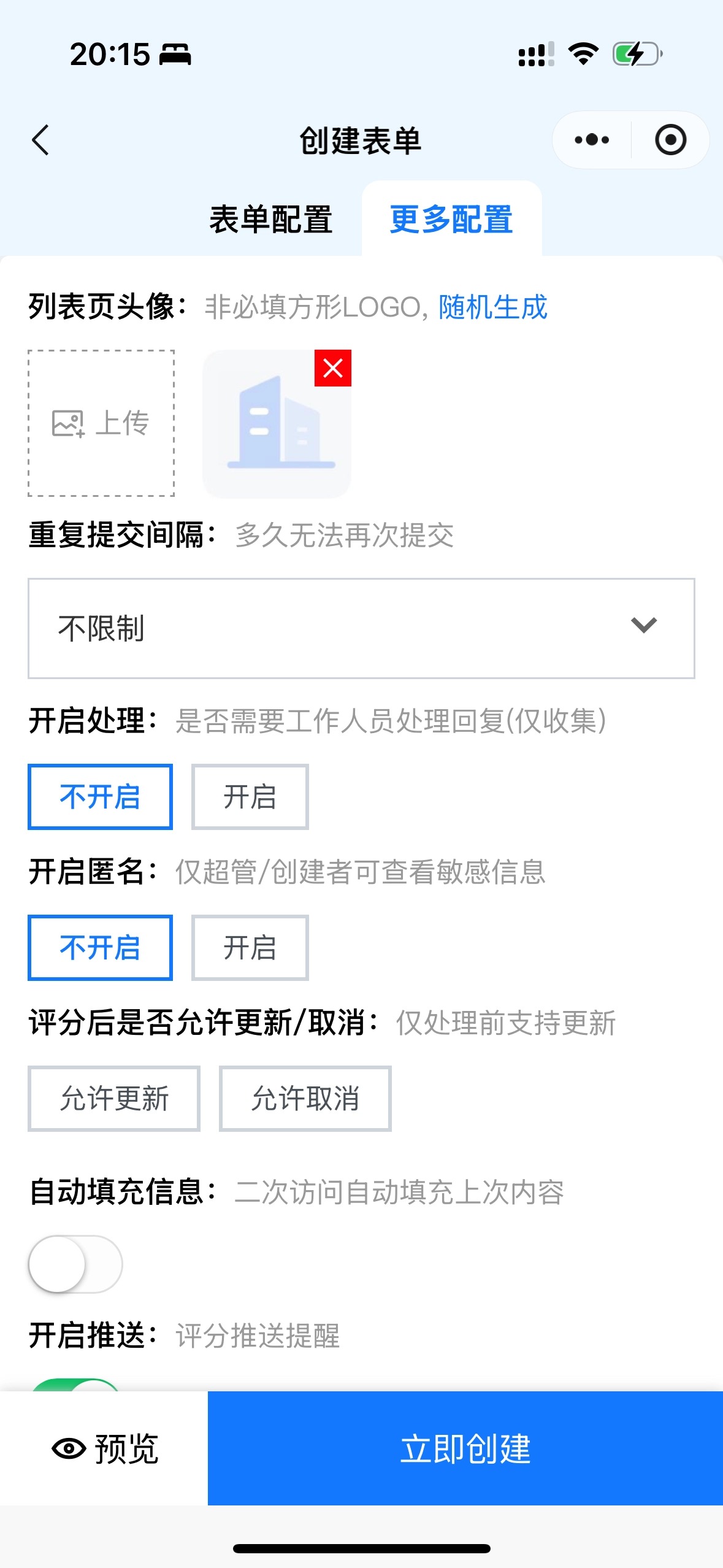Viewport: 723px width, 1568px height.
Task: Open the mini program three-dots menu
Action: [591, 140]
